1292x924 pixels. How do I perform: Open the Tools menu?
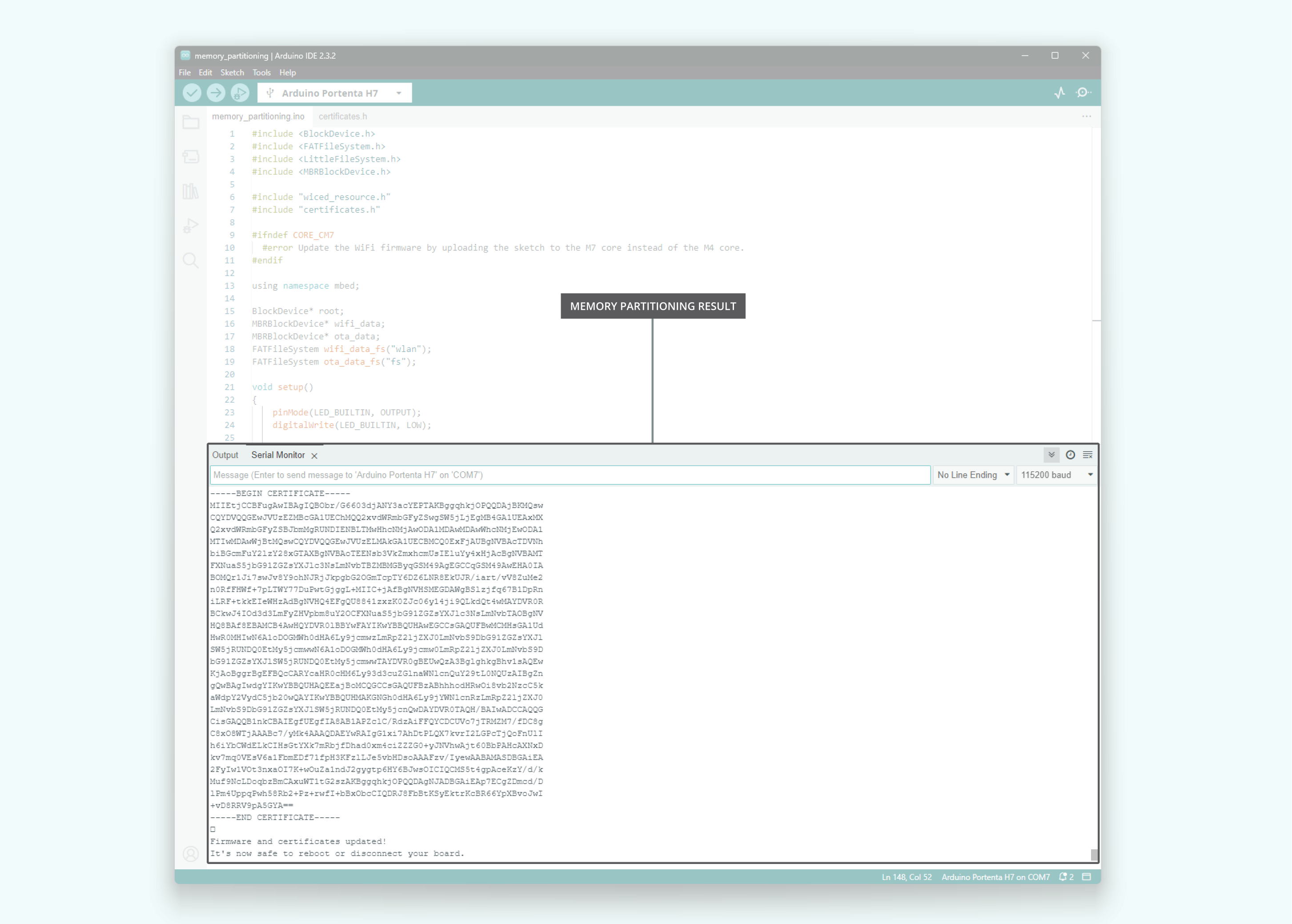click(261, 72)
